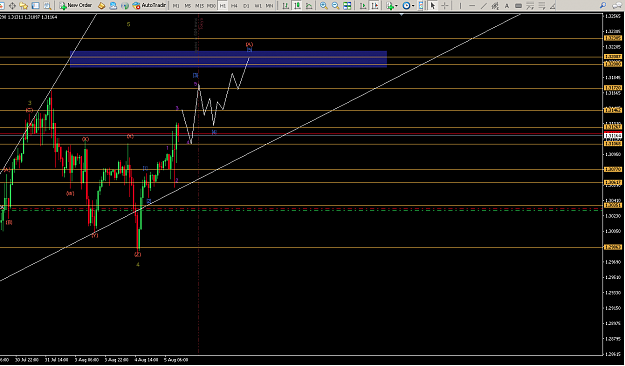This screenshot has width=625, height=366.
Task: Select the Fibonacci retracement tool
Action: 529,6
